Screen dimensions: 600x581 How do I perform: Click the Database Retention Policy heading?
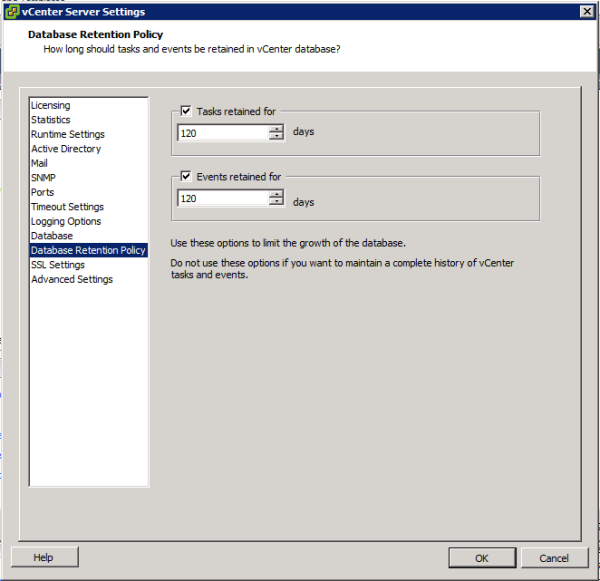click(95, 34)
